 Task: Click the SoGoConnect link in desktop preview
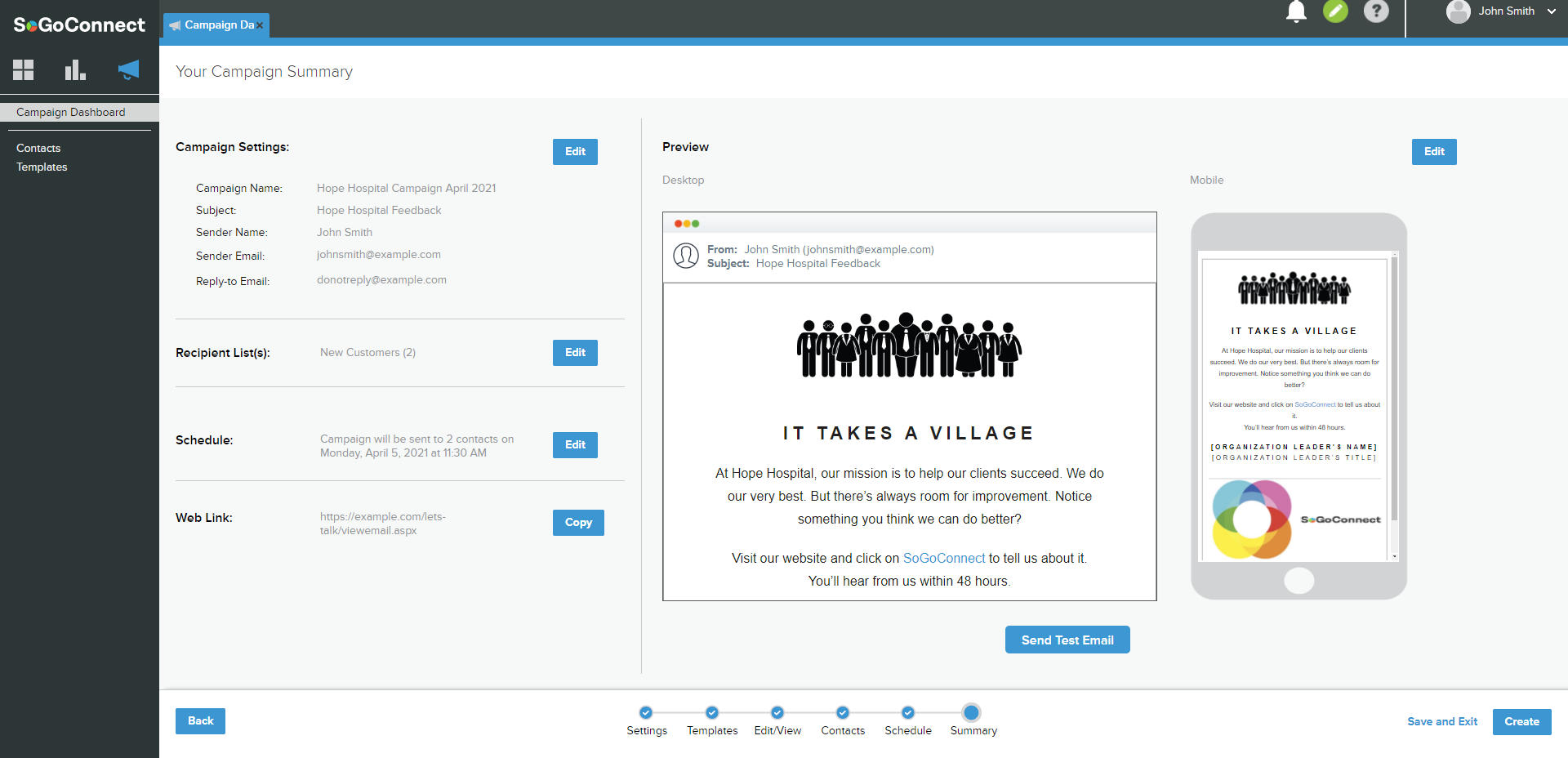[944, 558]
